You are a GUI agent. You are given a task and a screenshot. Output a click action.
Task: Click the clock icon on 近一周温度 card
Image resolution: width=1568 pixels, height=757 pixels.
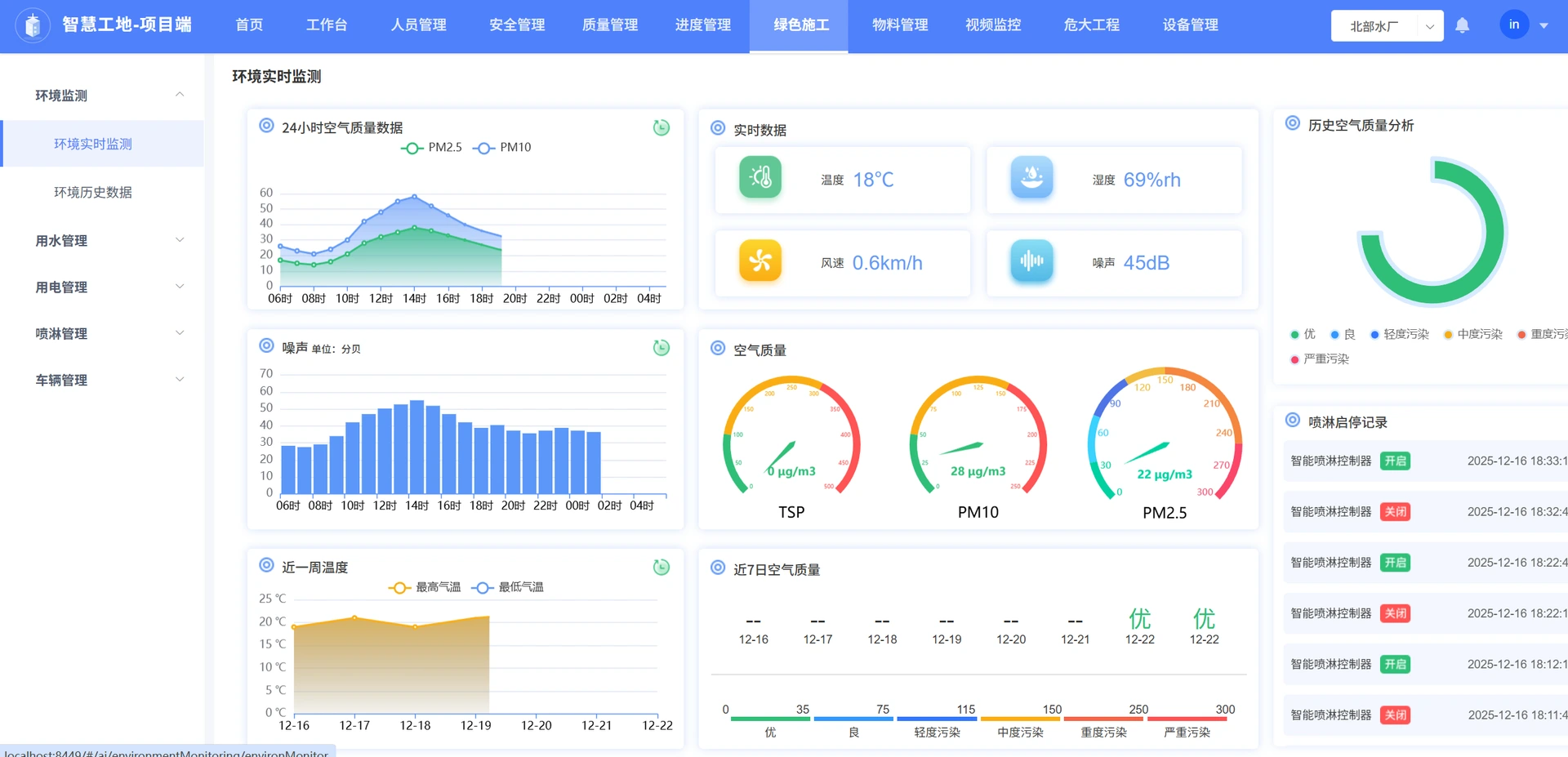661,567
